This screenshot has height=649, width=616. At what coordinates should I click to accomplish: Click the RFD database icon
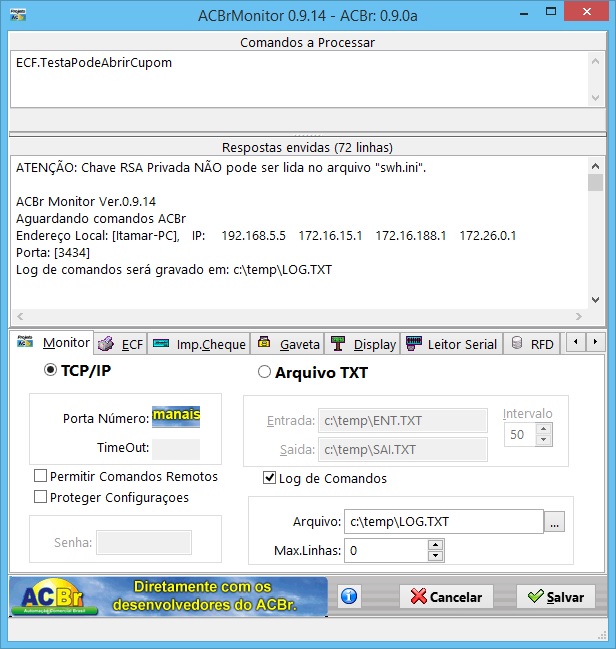click(516, 343)
